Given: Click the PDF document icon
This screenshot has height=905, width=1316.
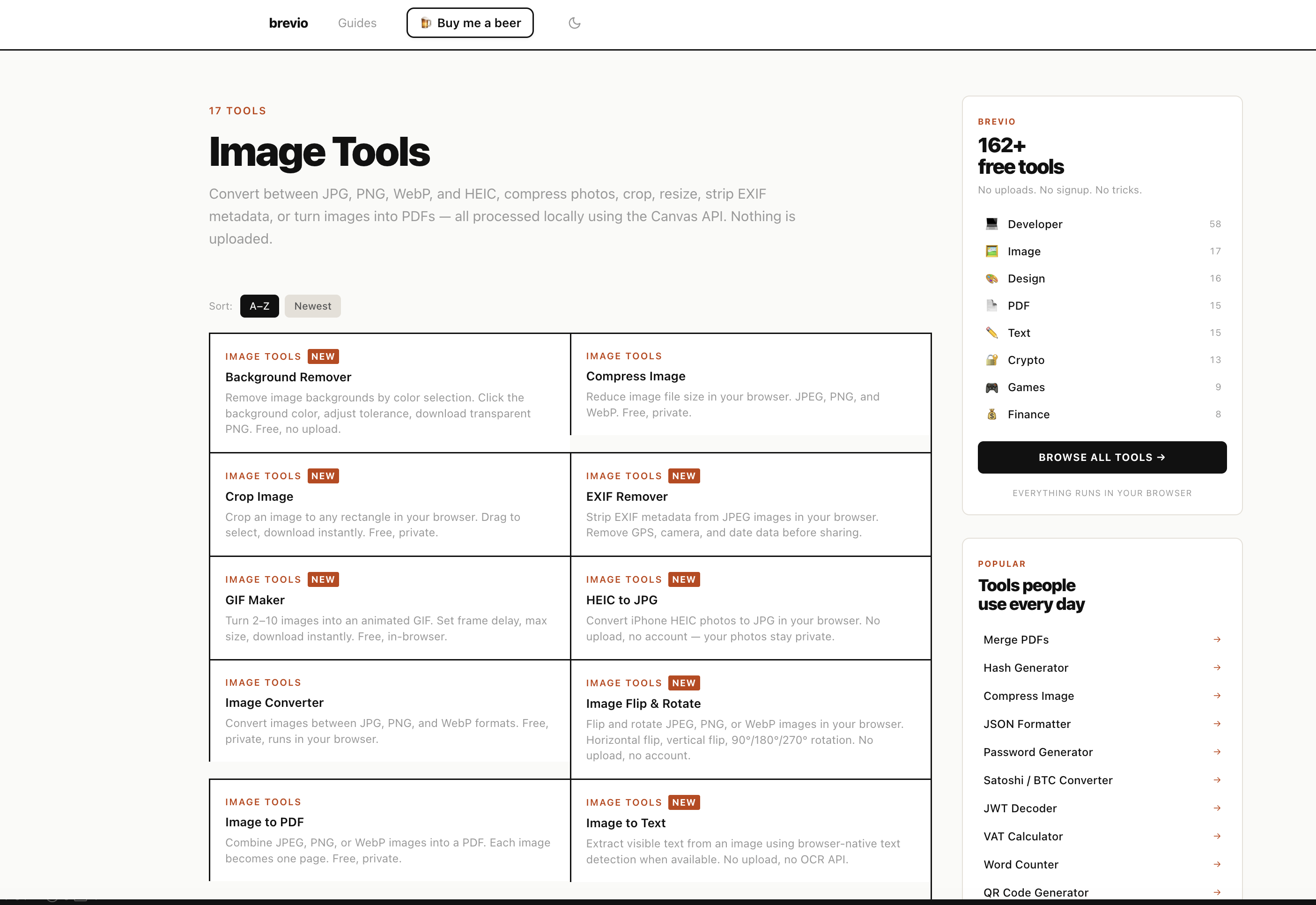Looking at the screenshot, I should click(x=991, y=305).
